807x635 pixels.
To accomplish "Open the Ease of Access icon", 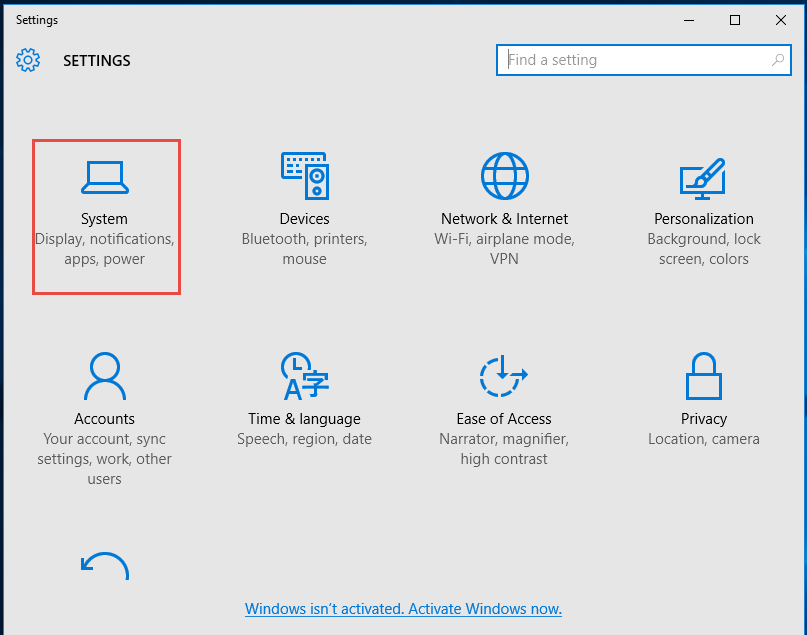I will [x=504, y=376].
